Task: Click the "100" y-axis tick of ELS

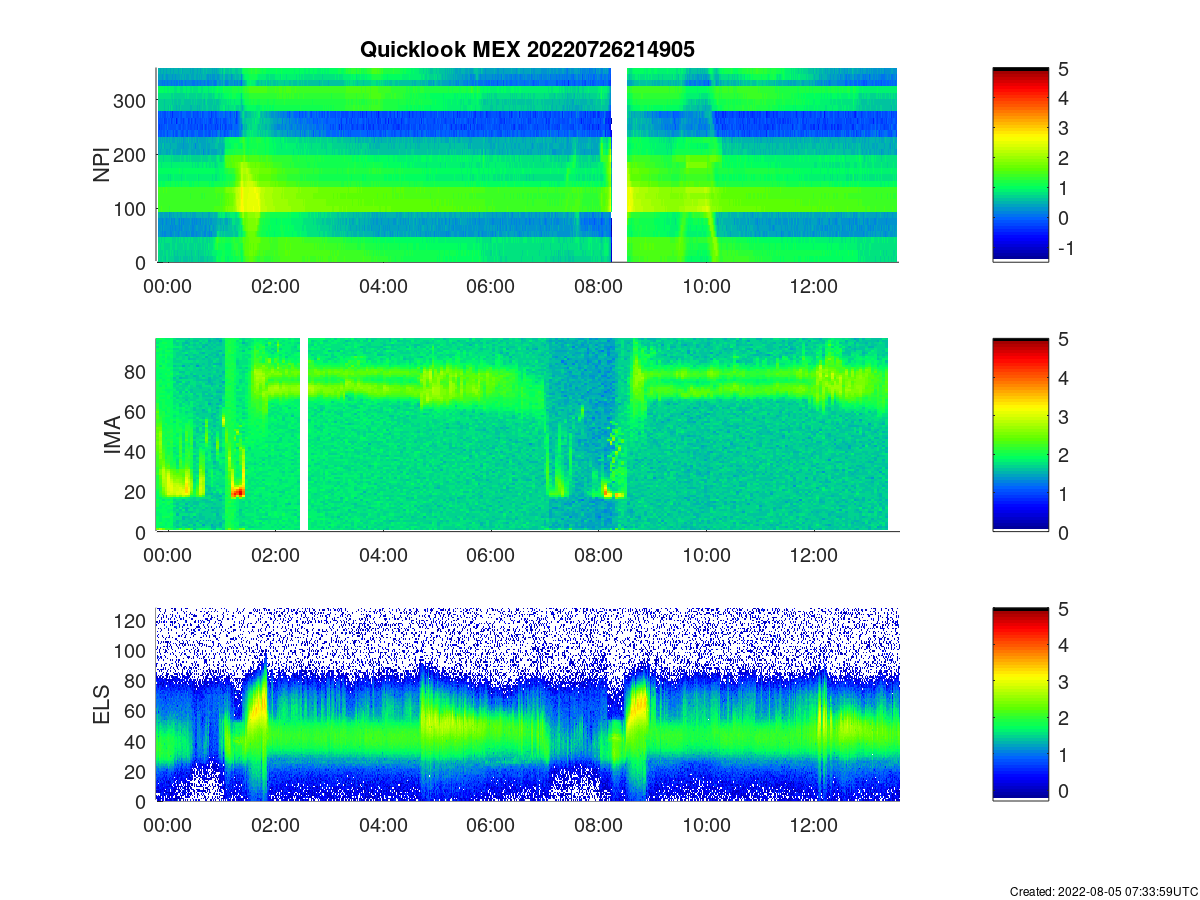Action: 132,651
